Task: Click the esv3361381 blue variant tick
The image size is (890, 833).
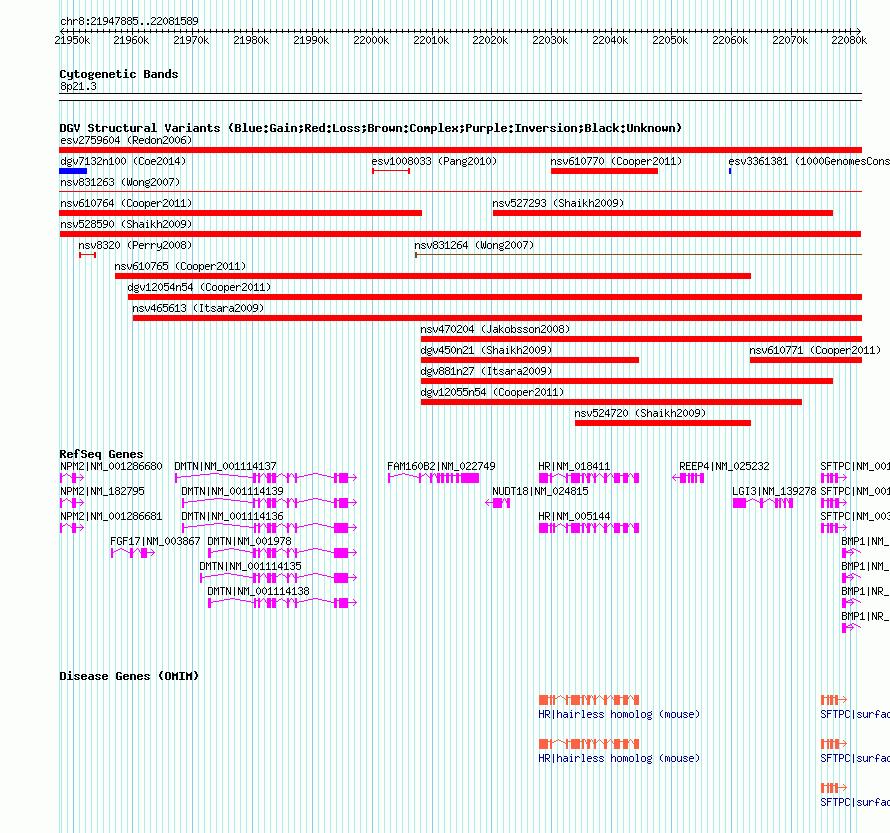Action: click(x=730, y=171)
